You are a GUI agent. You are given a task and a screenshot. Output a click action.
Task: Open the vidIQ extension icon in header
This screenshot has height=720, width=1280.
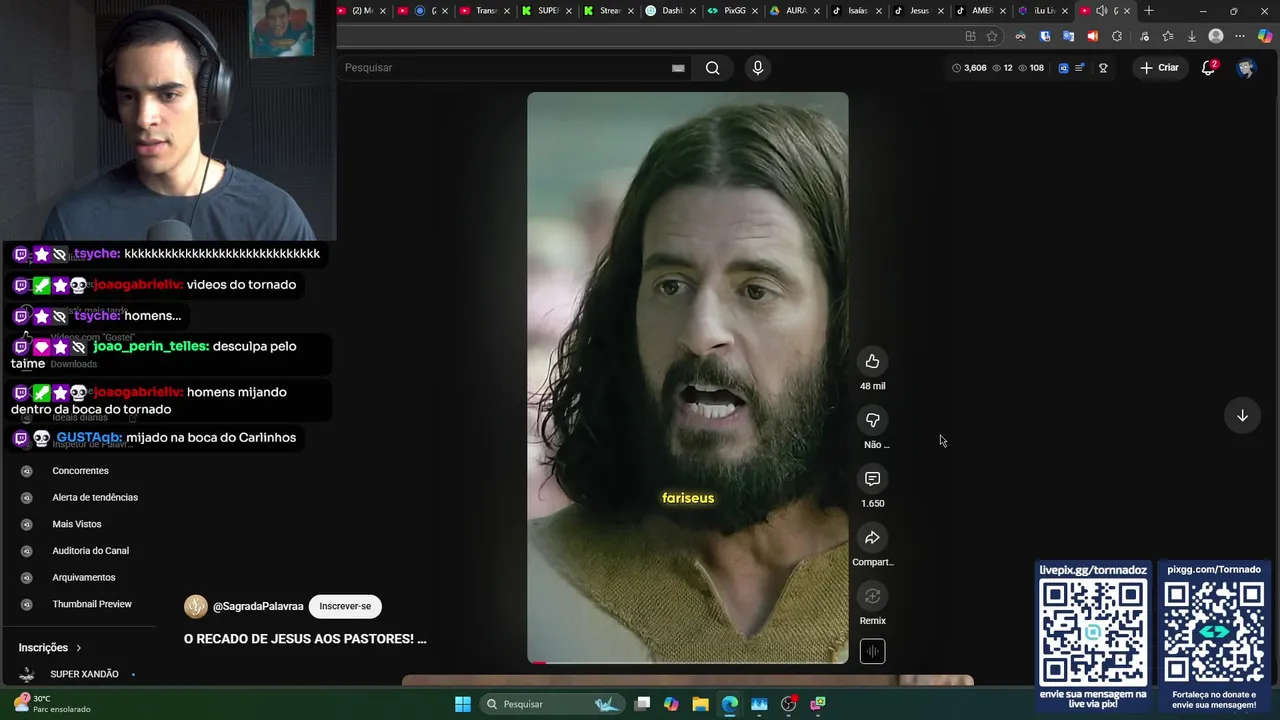click(x=1063, y=68)
